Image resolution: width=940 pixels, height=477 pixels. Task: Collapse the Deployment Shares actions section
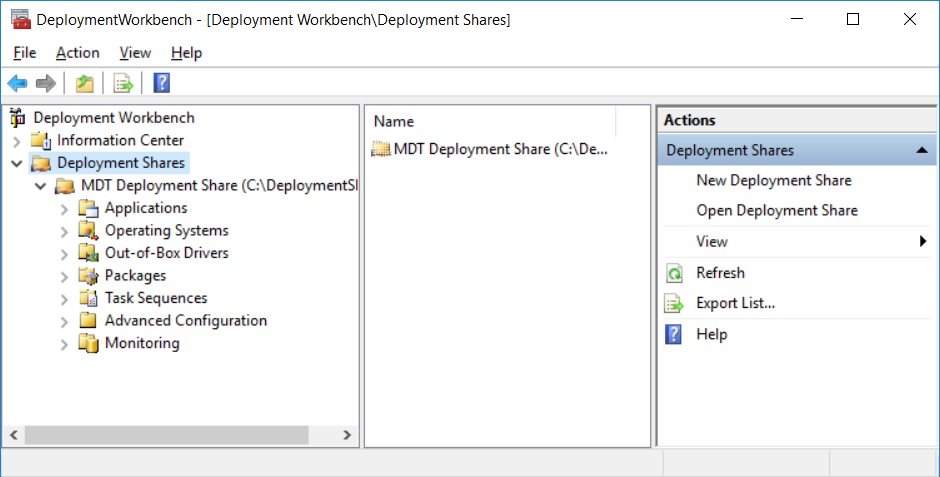[x=921, y=150]
